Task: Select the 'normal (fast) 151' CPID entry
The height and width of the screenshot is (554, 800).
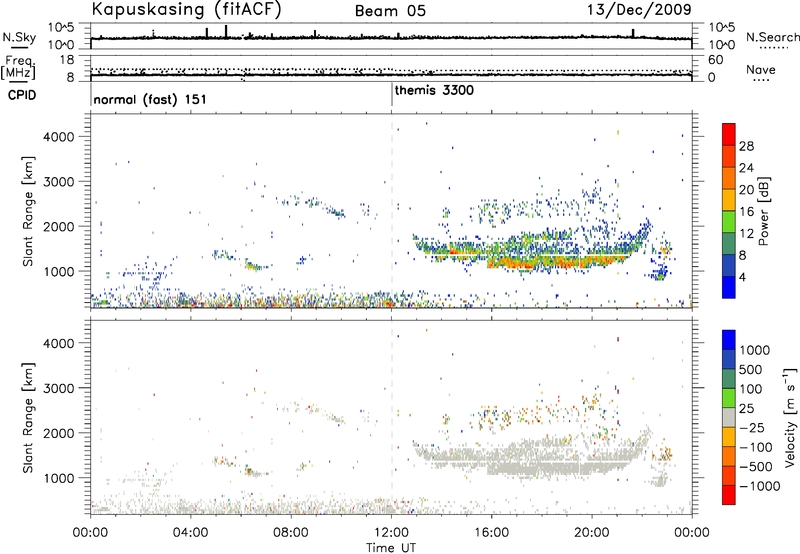Action: coord(150,99)
